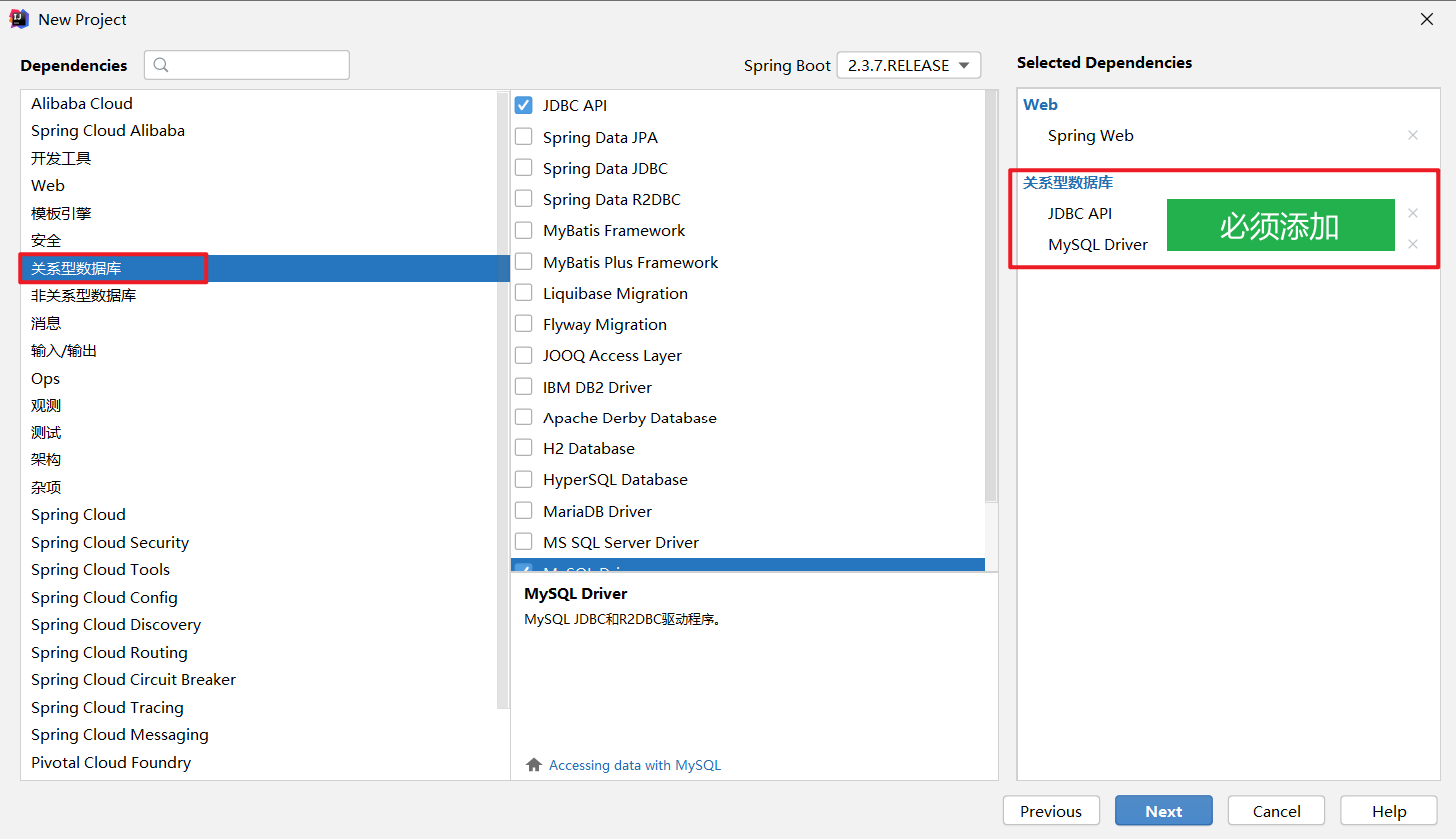Remove JDBC API from selected dependencies
Screen dimensions: 1456x839
coord(1413,213)
